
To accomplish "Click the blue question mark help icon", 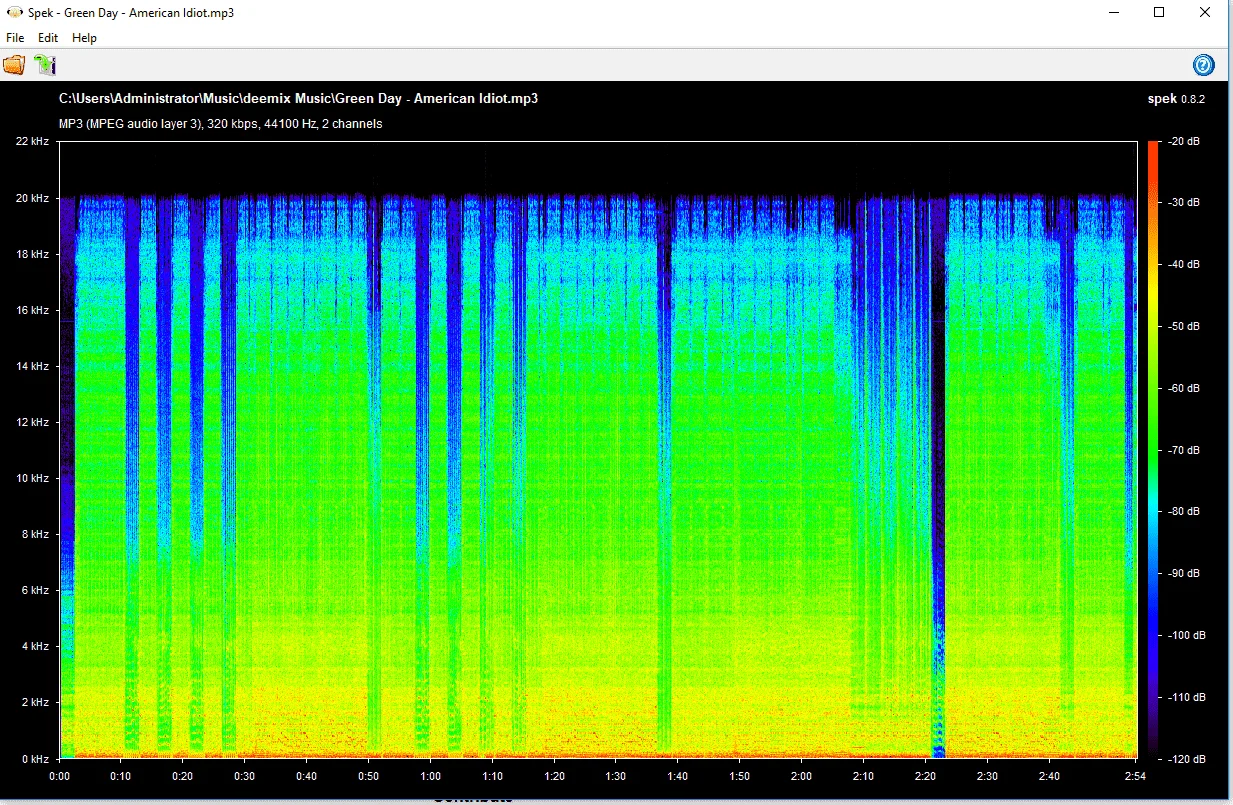I will [1203, 65].
